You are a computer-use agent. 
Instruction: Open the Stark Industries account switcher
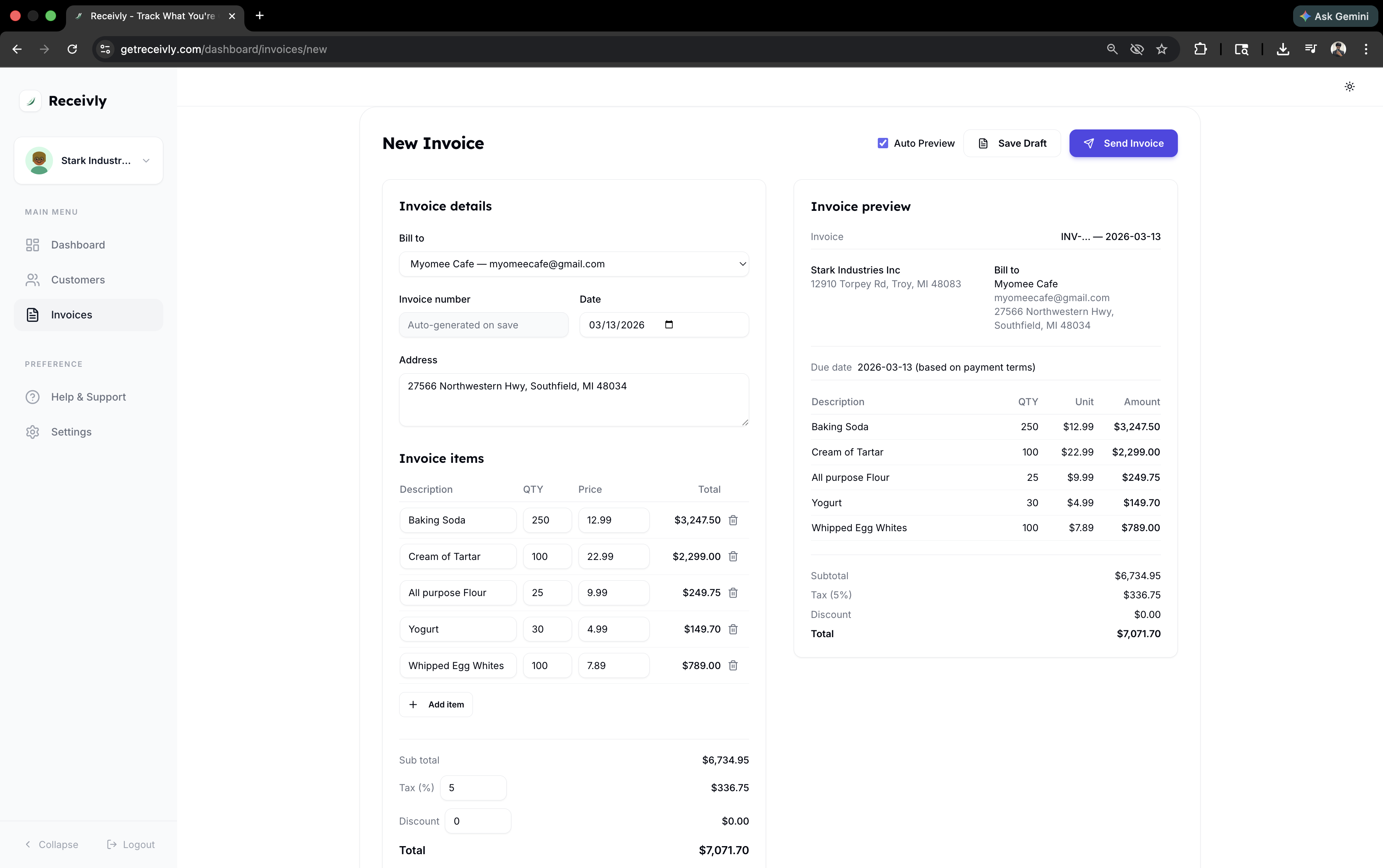(x=88, y=161)
